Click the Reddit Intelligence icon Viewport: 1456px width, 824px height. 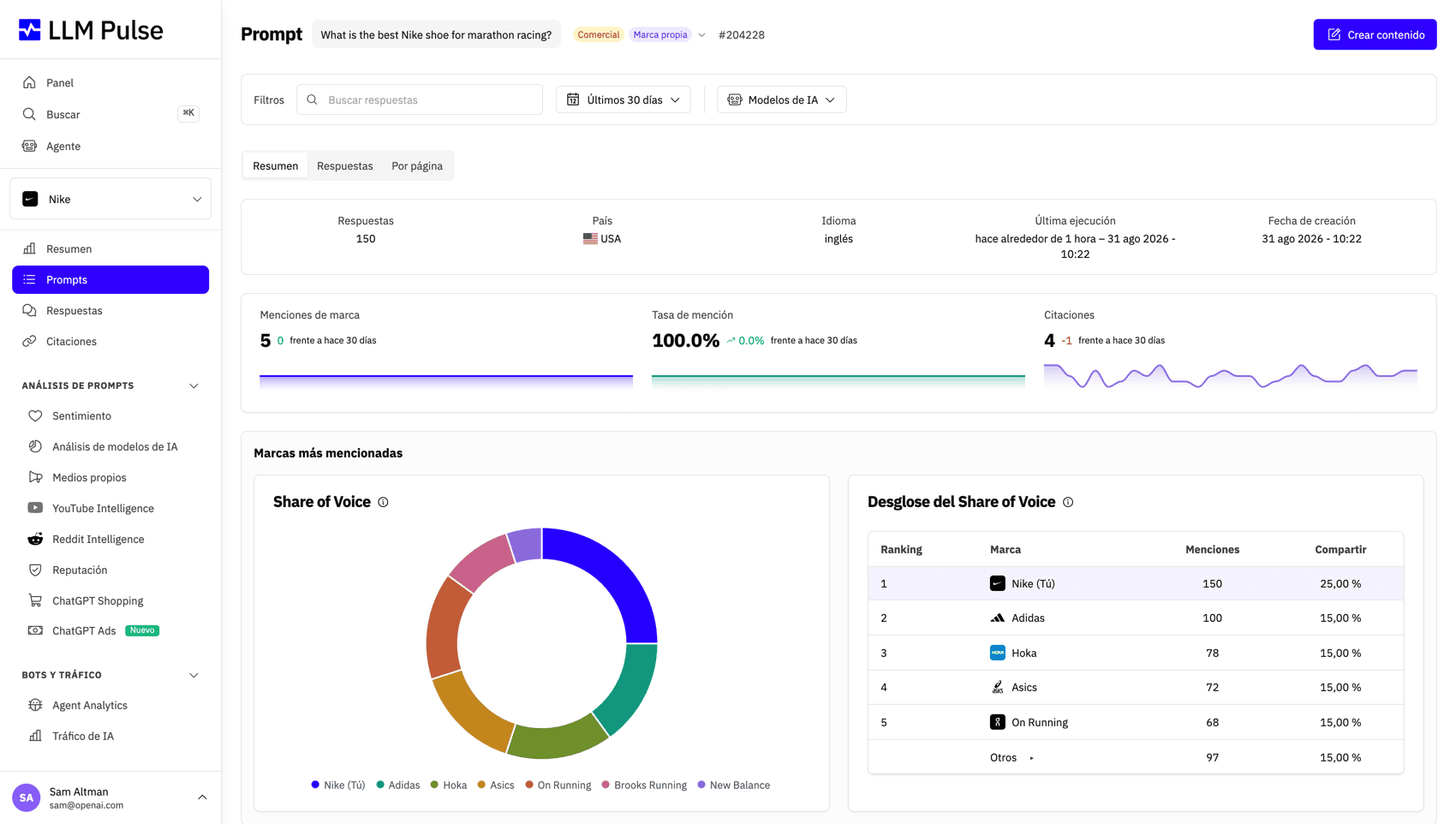click(x=35, y=539)
